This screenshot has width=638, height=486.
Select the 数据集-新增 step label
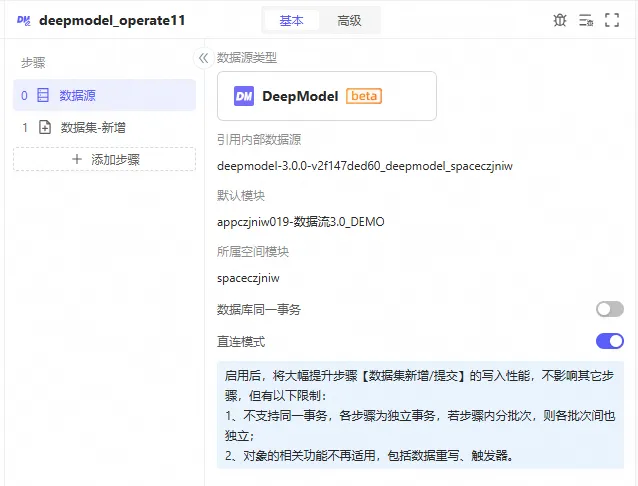pos(93,127)
